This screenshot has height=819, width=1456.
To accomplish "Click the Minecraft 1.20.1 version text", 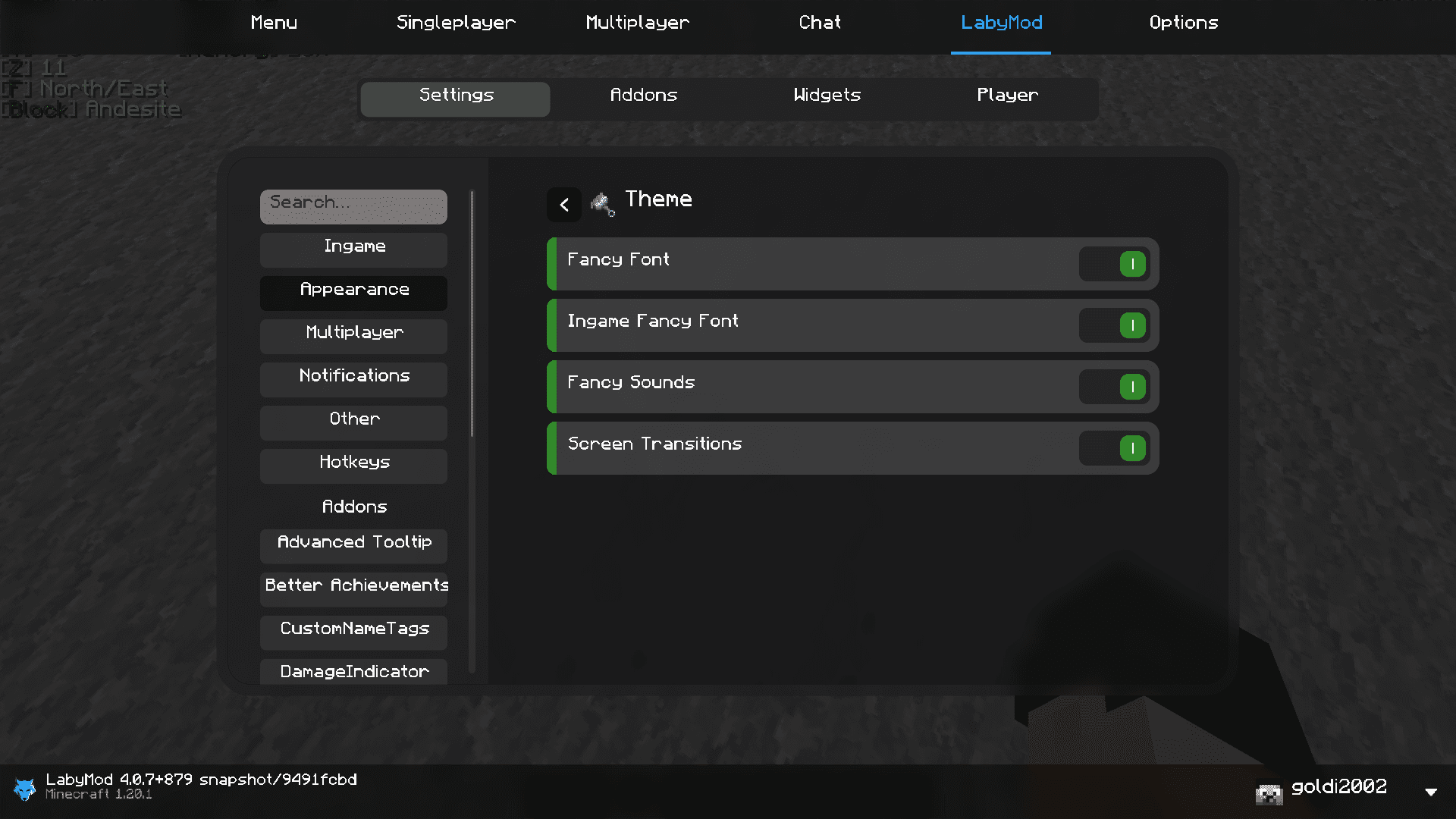I will [x=99, y=795].
